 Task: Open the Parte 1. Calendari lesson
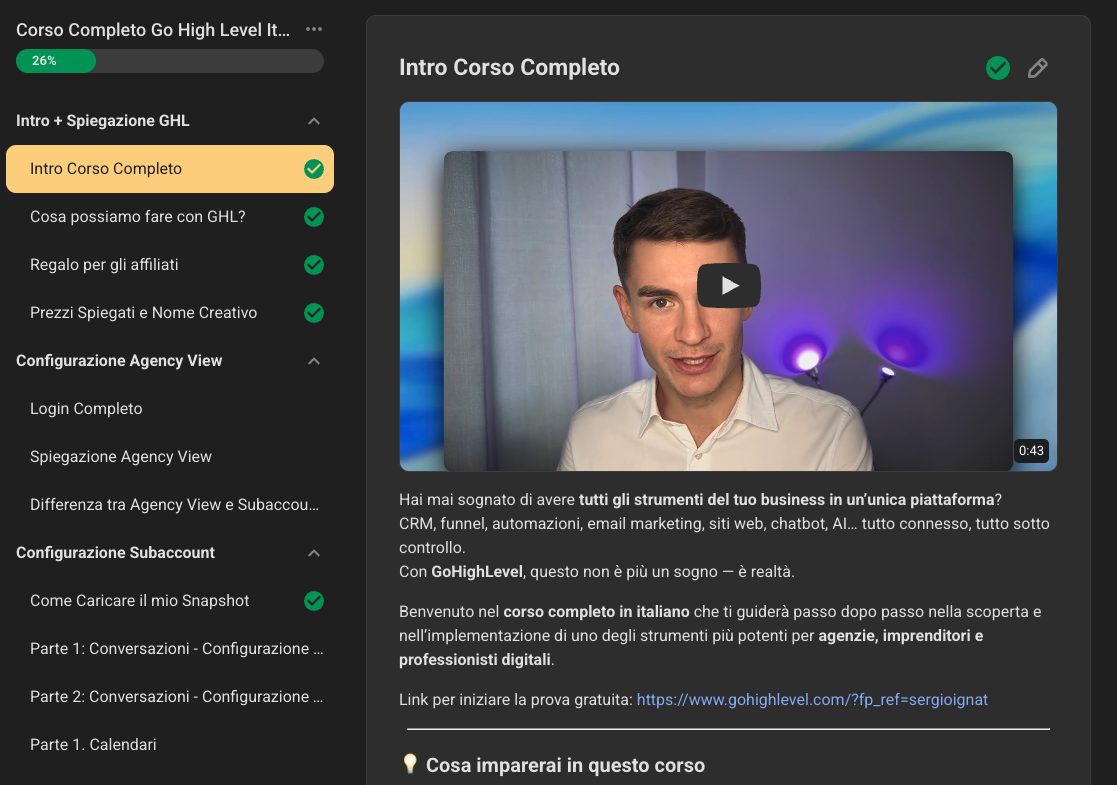[170, 744]
